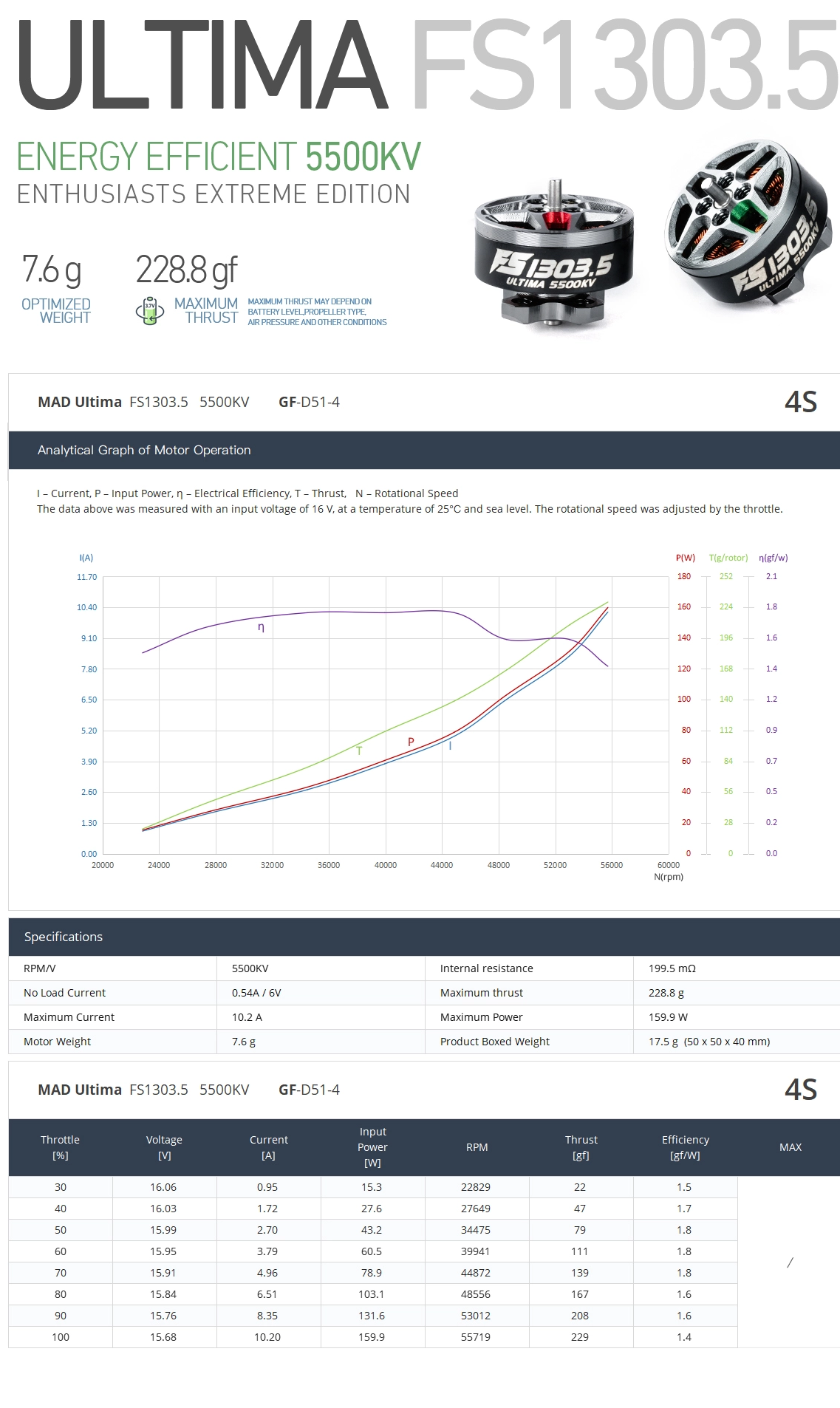Click the Product Boxed Weight label
The height and width of the screenshot is (1408, 840).
click(495, 1042)
